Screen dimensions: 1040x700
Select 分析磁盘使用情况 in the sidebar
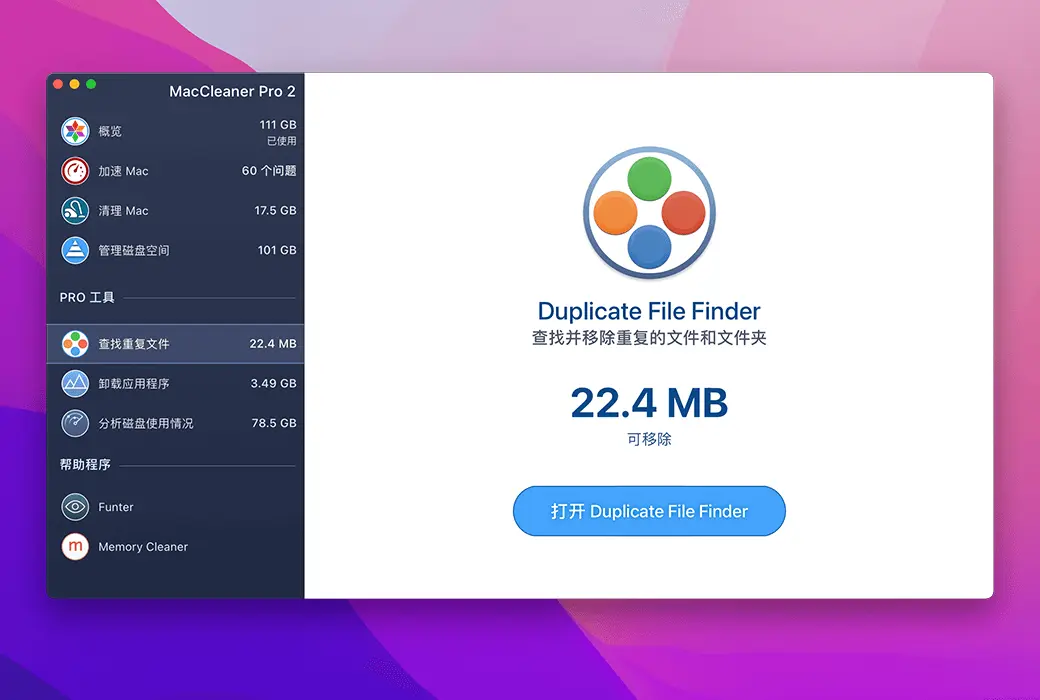pyautogui.click(x=176, y=423)
